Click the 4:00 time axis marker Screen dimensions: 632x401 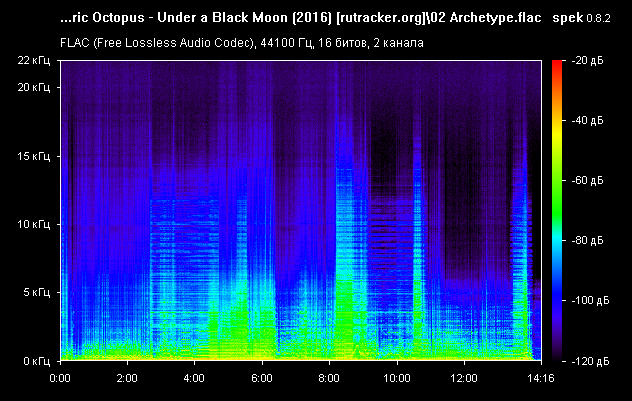point(195,379)
